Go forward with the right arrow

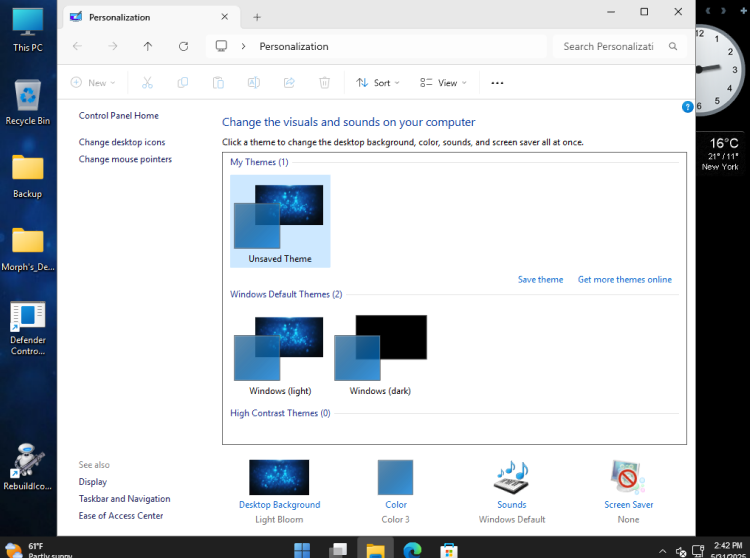(x=112, y=46)
